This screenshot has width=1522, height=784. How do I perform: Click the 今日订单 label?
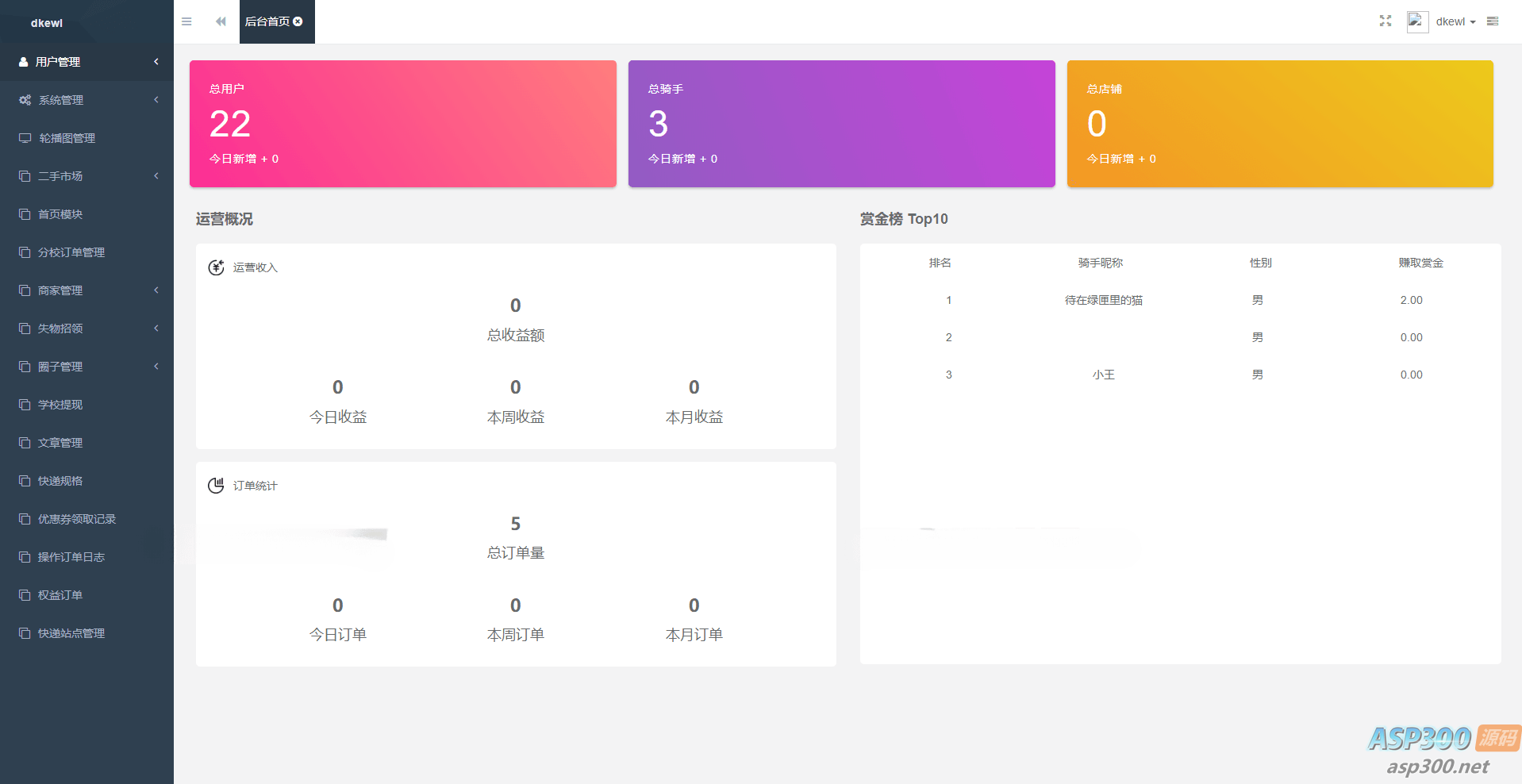tap(338, 635)
